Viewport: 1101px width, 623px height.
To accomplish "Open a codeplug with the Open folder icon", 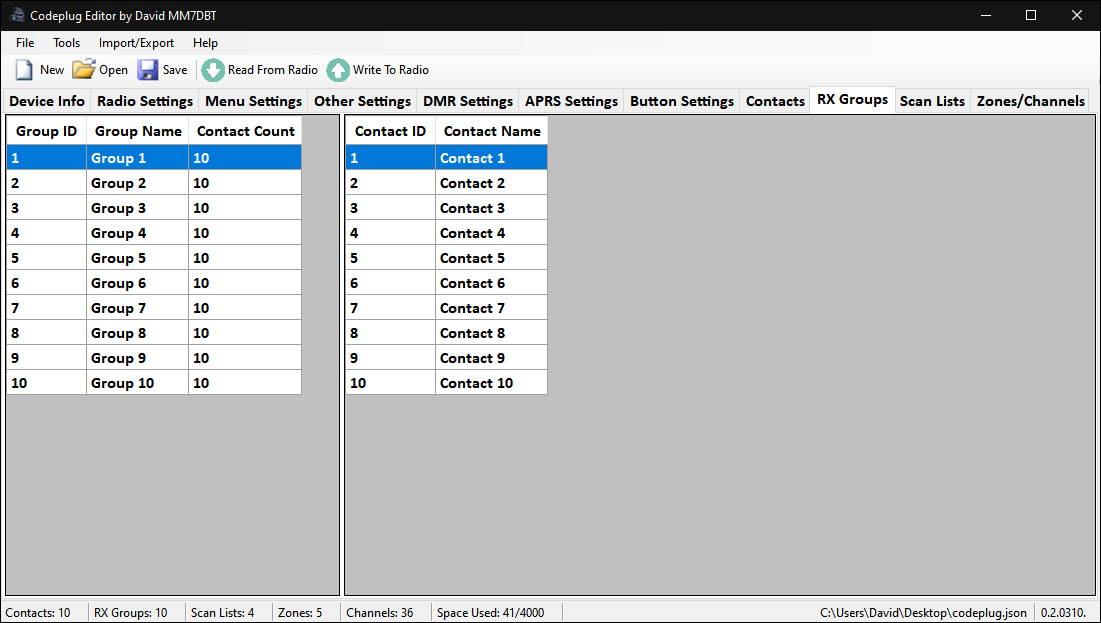I will point(83,70).
